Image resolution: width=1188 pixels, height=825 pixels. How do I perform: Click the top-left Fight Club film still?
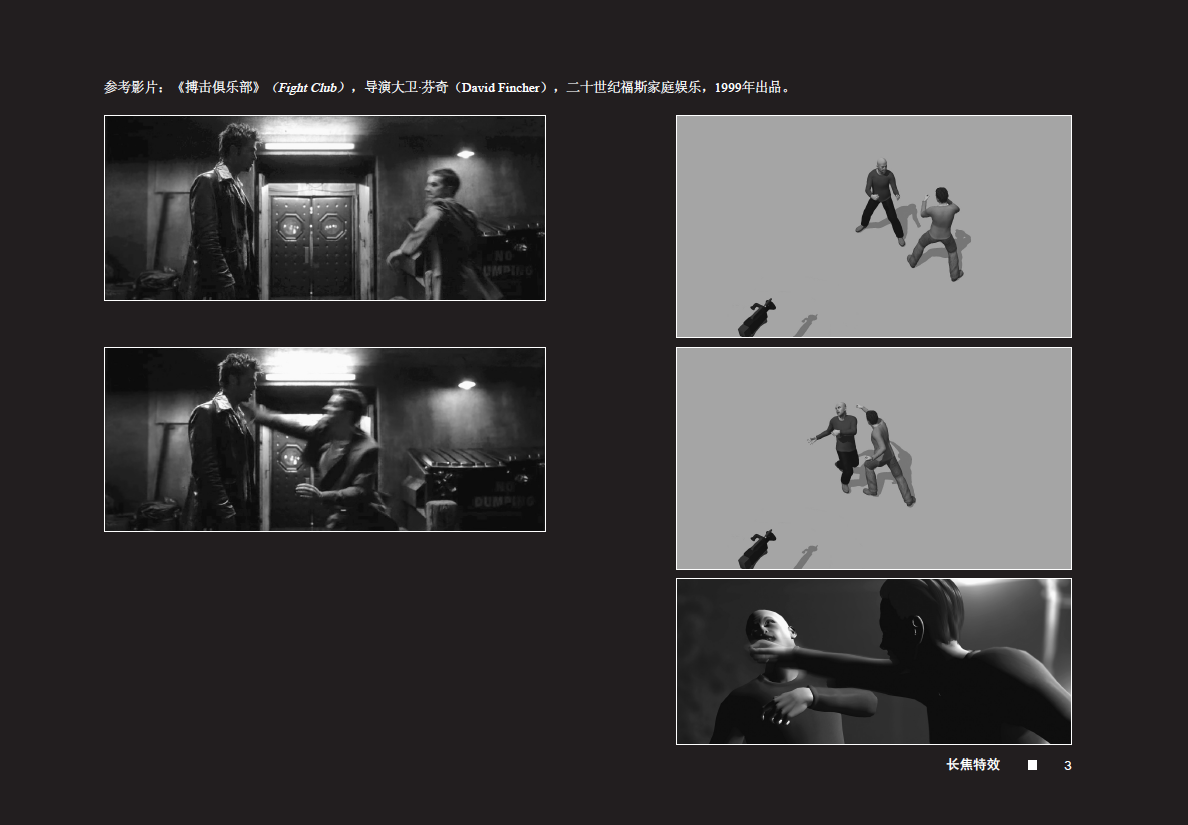(x=324, y=208)
